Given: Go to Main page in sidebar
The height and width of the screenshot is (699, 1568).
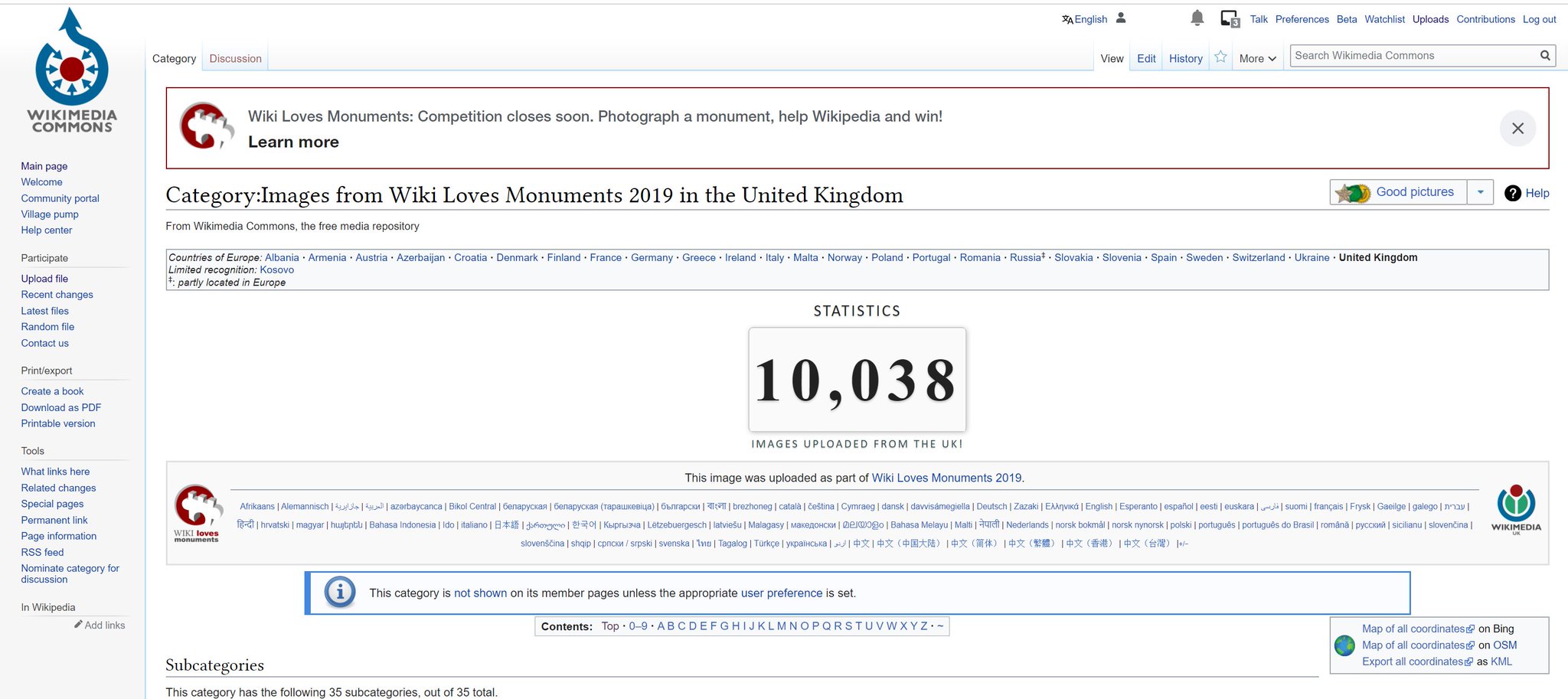Looking at the screenshot, I should coord(44,166).
